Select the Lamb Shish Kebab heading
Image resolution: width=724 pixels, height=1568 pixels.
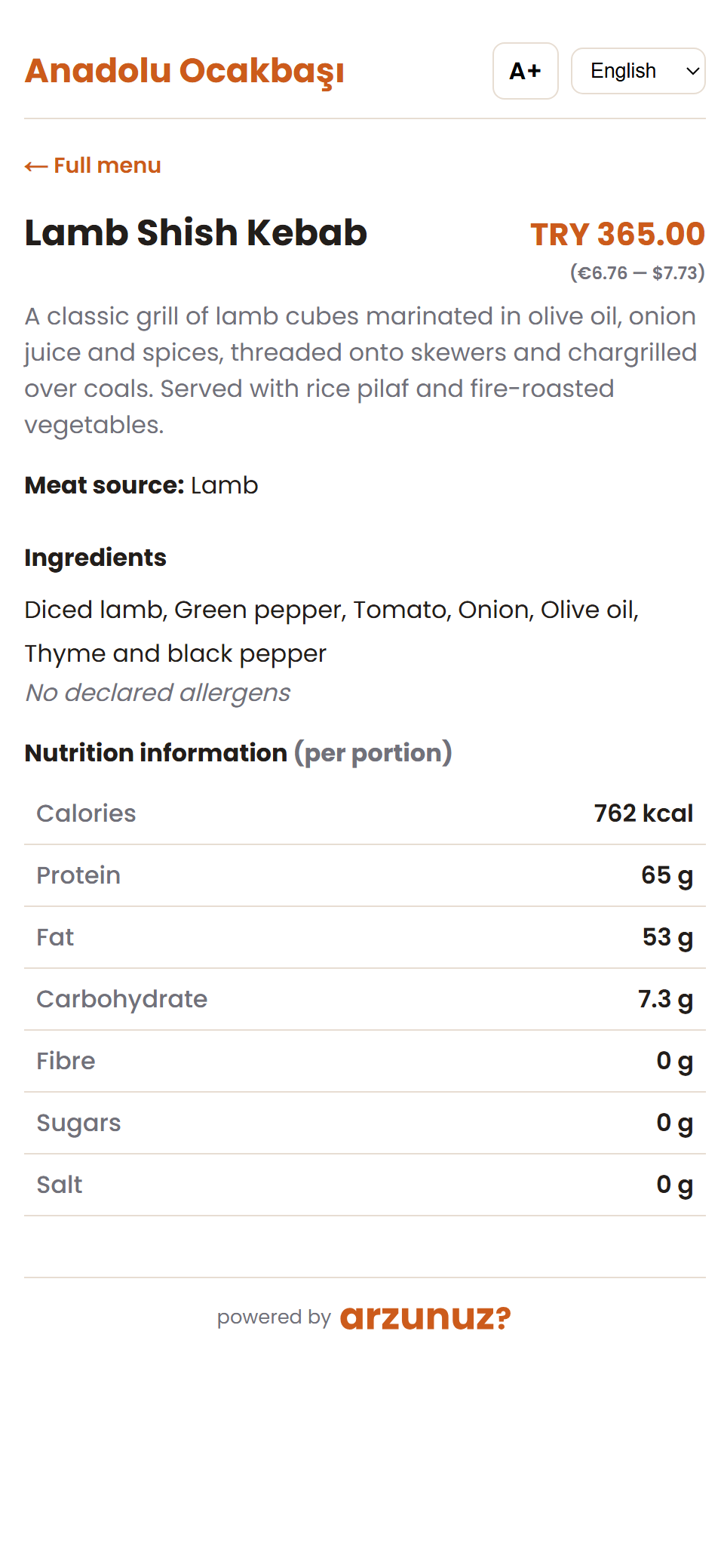[196, 232]
